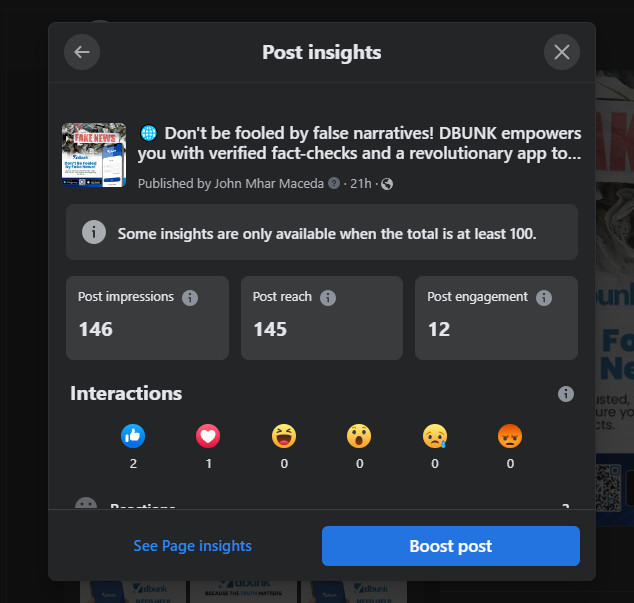Click the Post impressions card
The height and width of the screenshot is (603, 634).
tap(147, 318)
